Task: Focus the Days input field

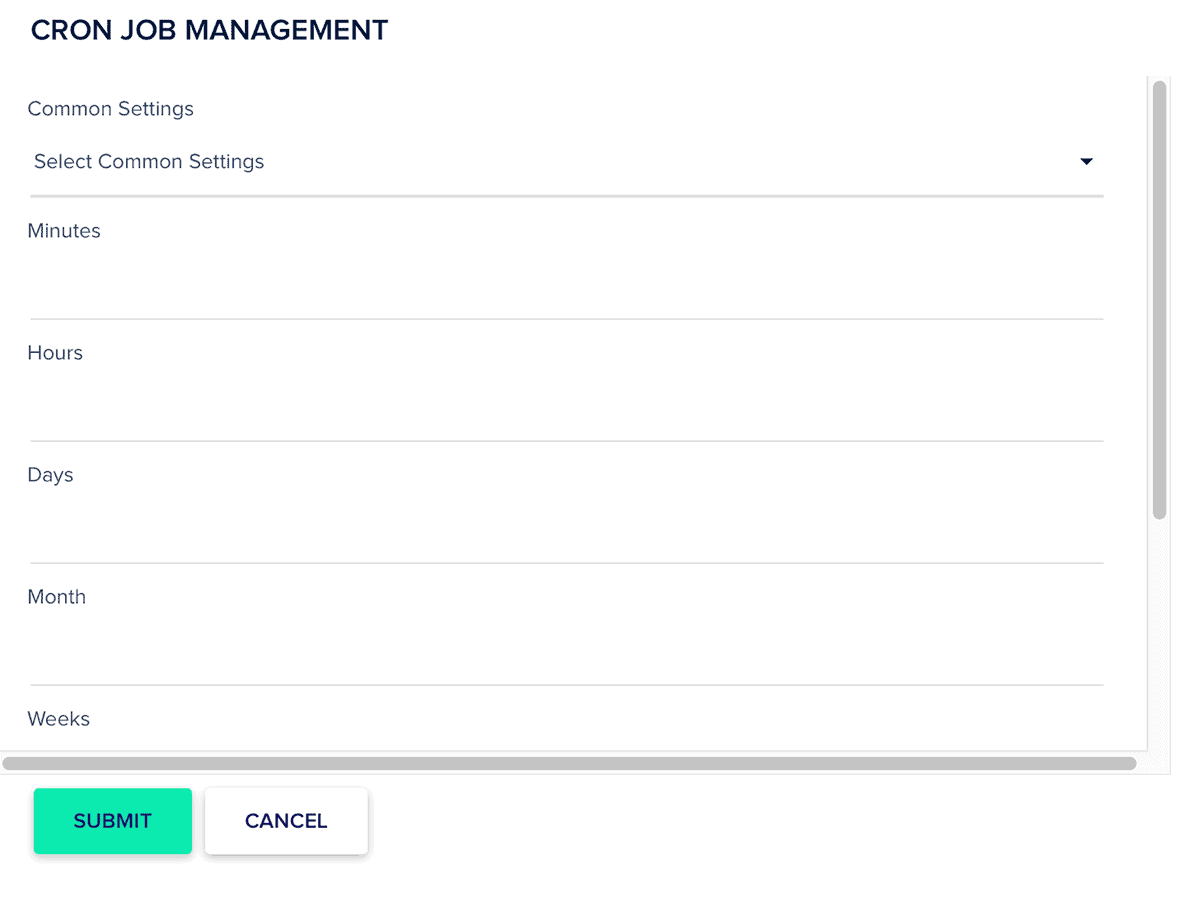Action: point(566,530)
